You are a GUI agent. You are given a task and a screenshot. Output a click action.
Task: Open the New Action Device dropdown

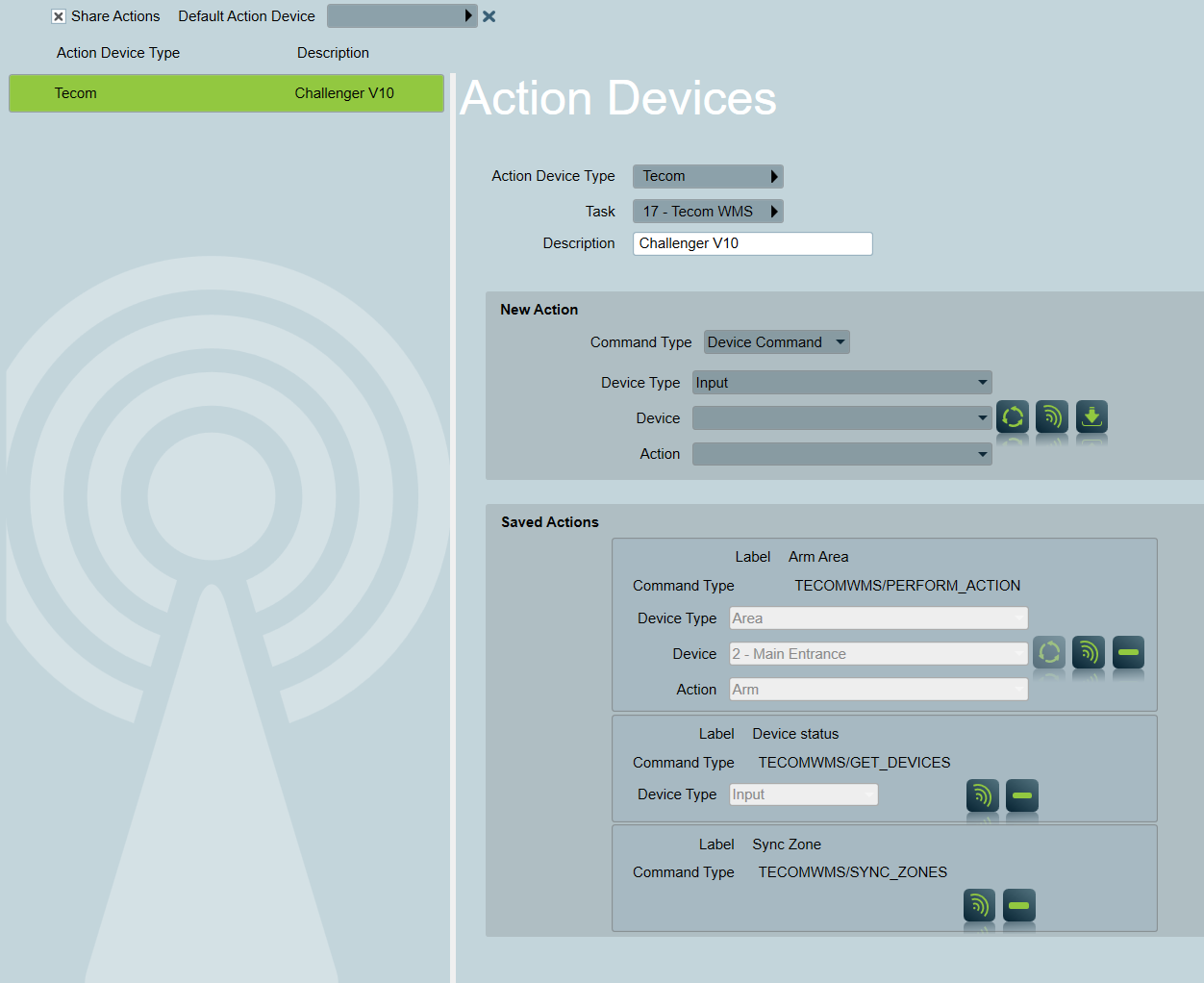(x=842, y=418)
